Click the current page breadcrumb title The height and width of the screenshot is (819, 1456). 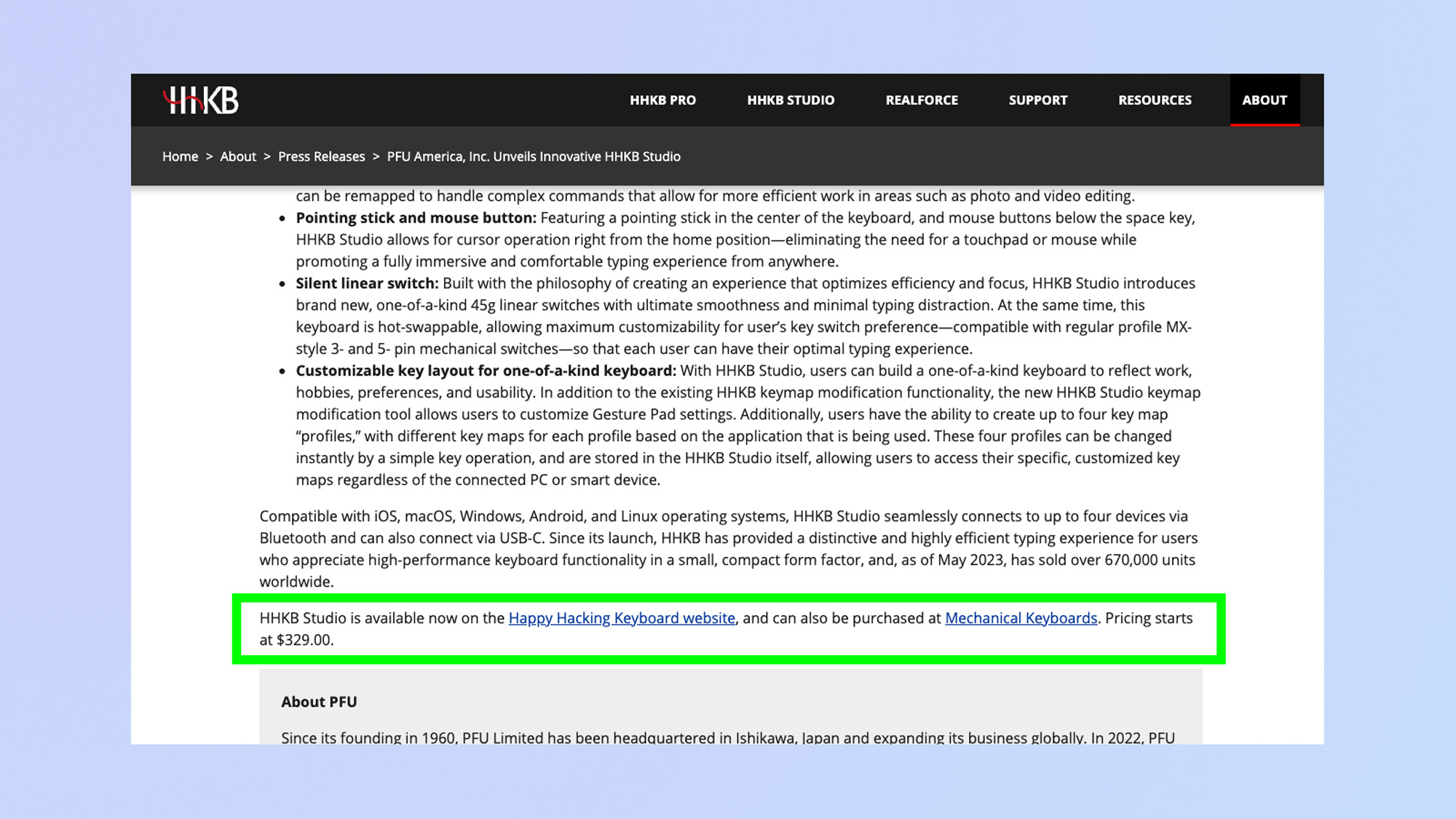point(534,157)
